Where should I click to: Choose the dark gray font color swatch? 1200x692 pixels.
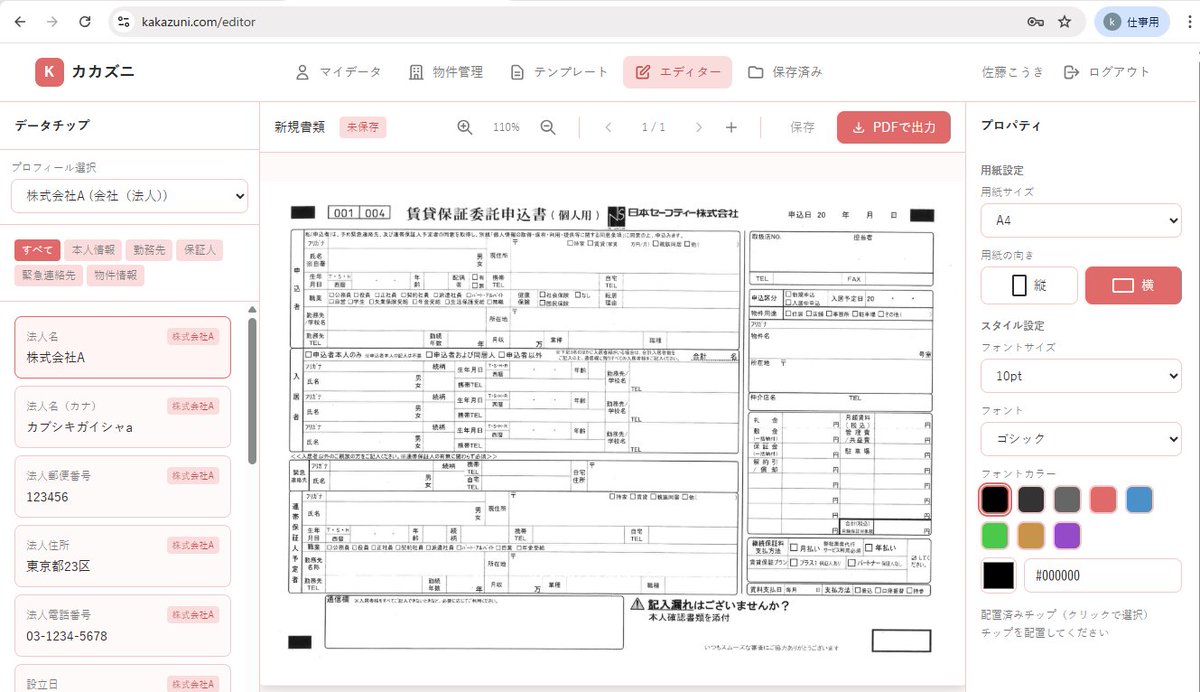[1031, 499]
